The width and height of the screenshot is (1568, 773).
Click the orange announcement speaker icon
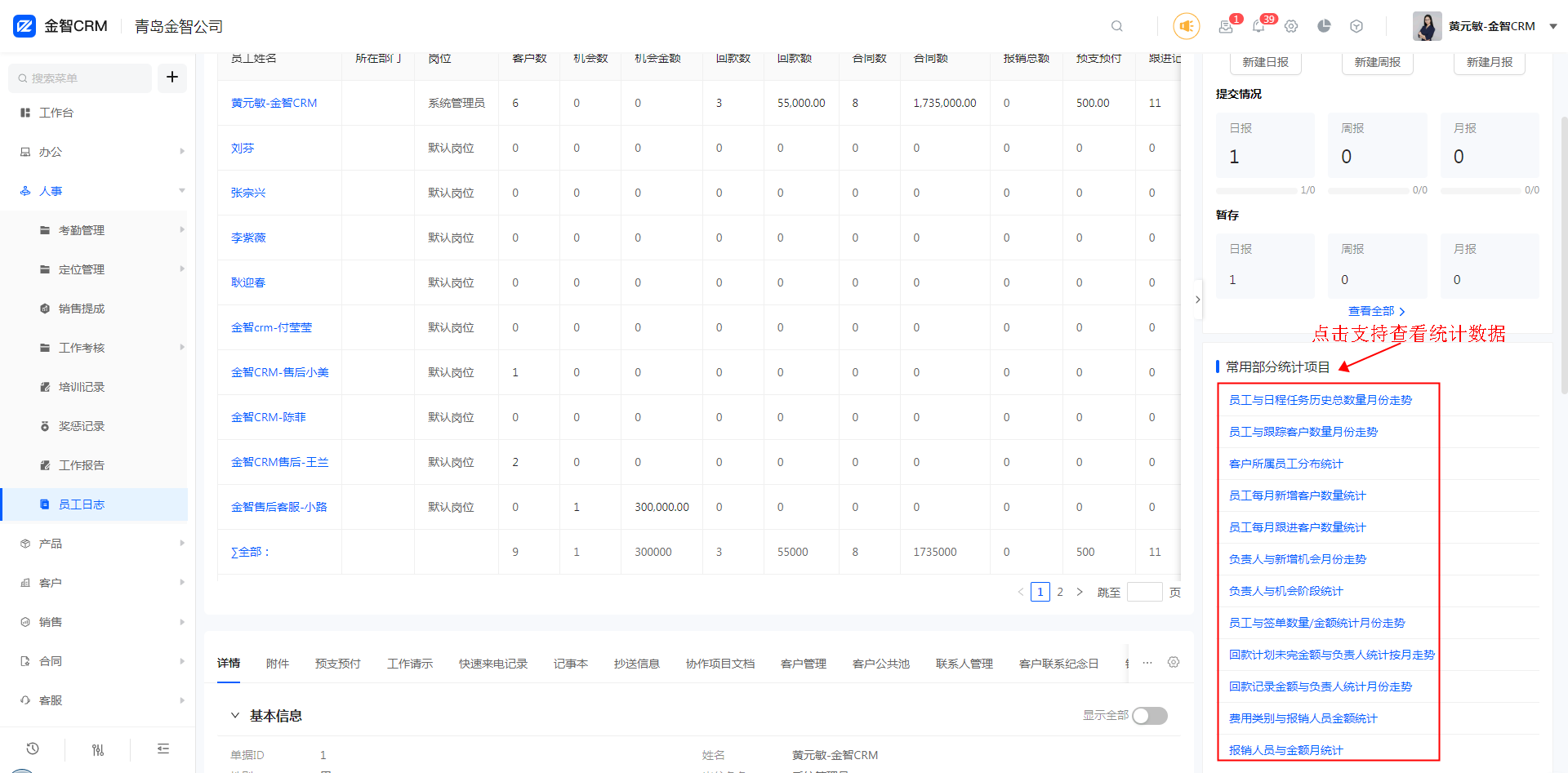click(x=1187, y=26)
